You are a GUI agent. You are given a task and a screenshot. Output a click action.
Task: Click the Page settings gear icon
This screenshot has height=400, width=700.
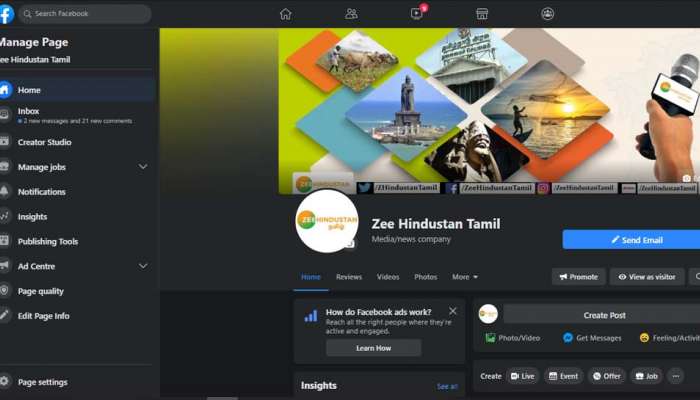coord(4,382)
